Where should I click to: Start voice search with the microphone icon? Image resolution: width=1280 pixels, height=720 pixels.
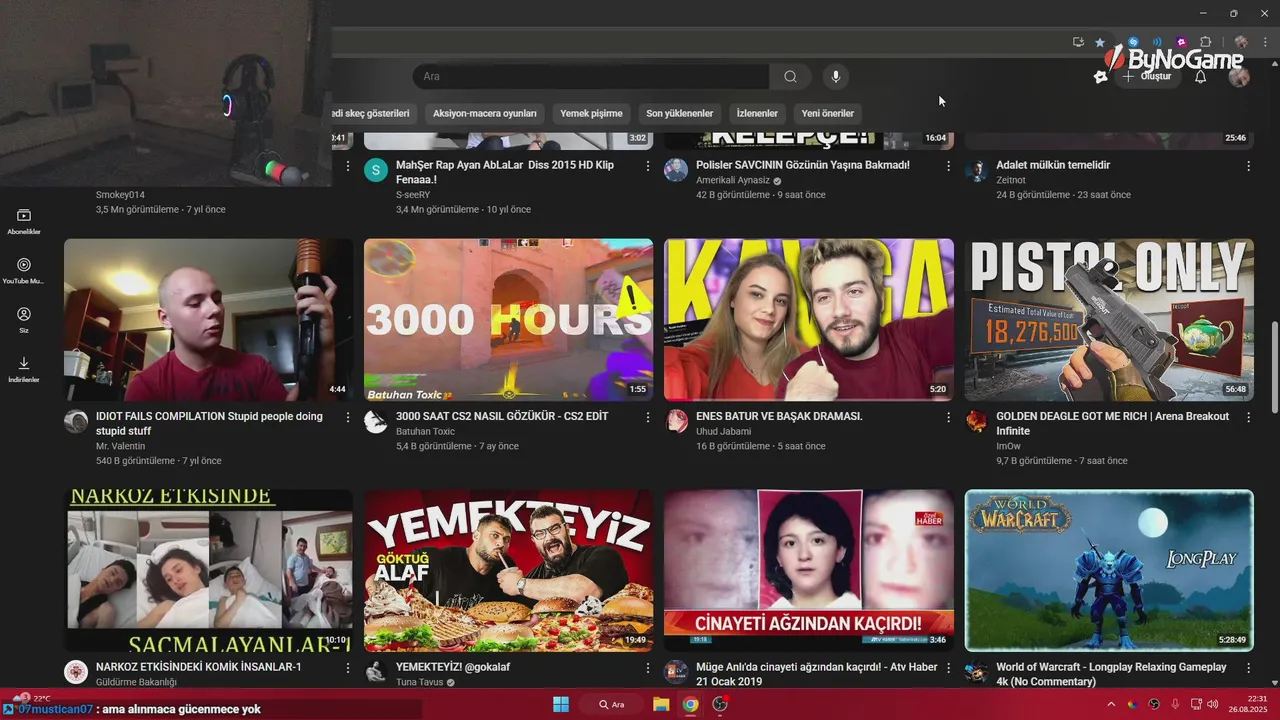point(835,77)
